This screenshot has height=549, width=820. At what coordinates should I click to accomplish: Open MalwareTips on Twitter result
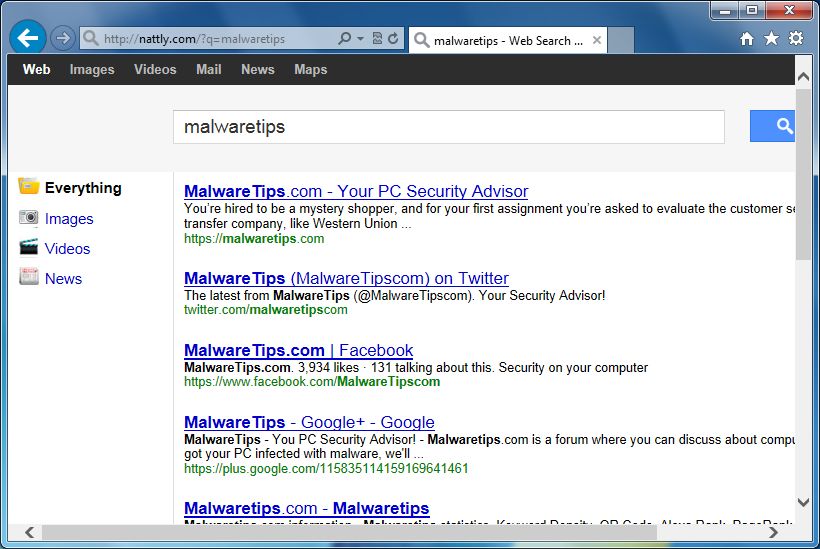[x=346, y=278]
